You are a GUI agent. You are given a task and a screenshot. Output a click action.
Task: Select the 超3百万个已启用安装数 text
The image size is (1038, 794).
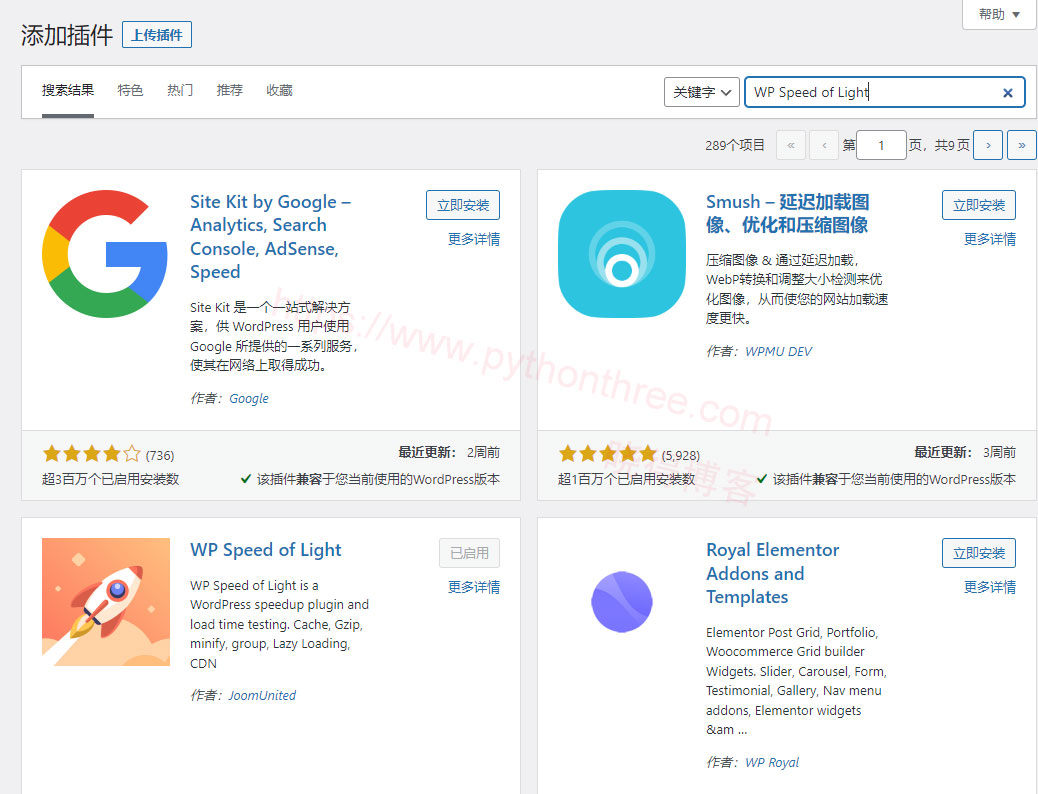(x=111, y=479)
